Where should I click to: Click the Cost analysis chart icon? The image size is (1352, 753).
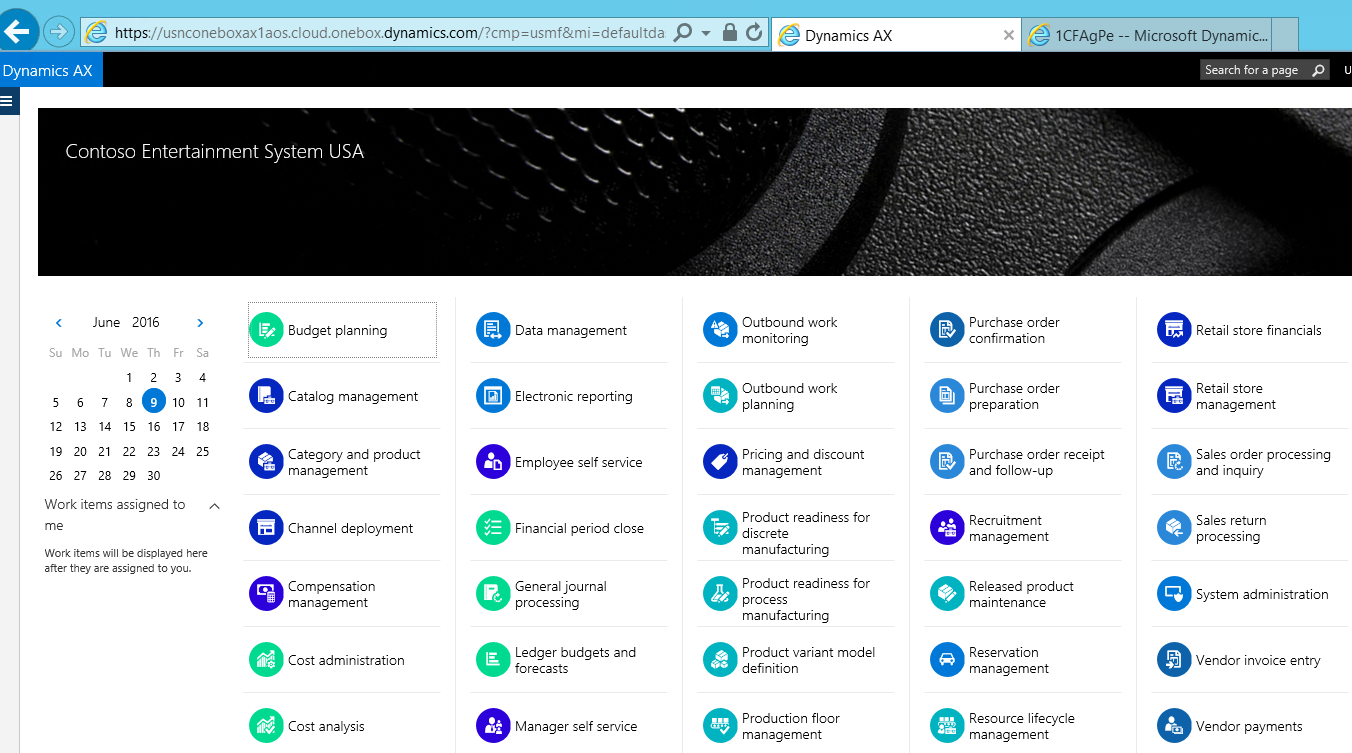266,726
